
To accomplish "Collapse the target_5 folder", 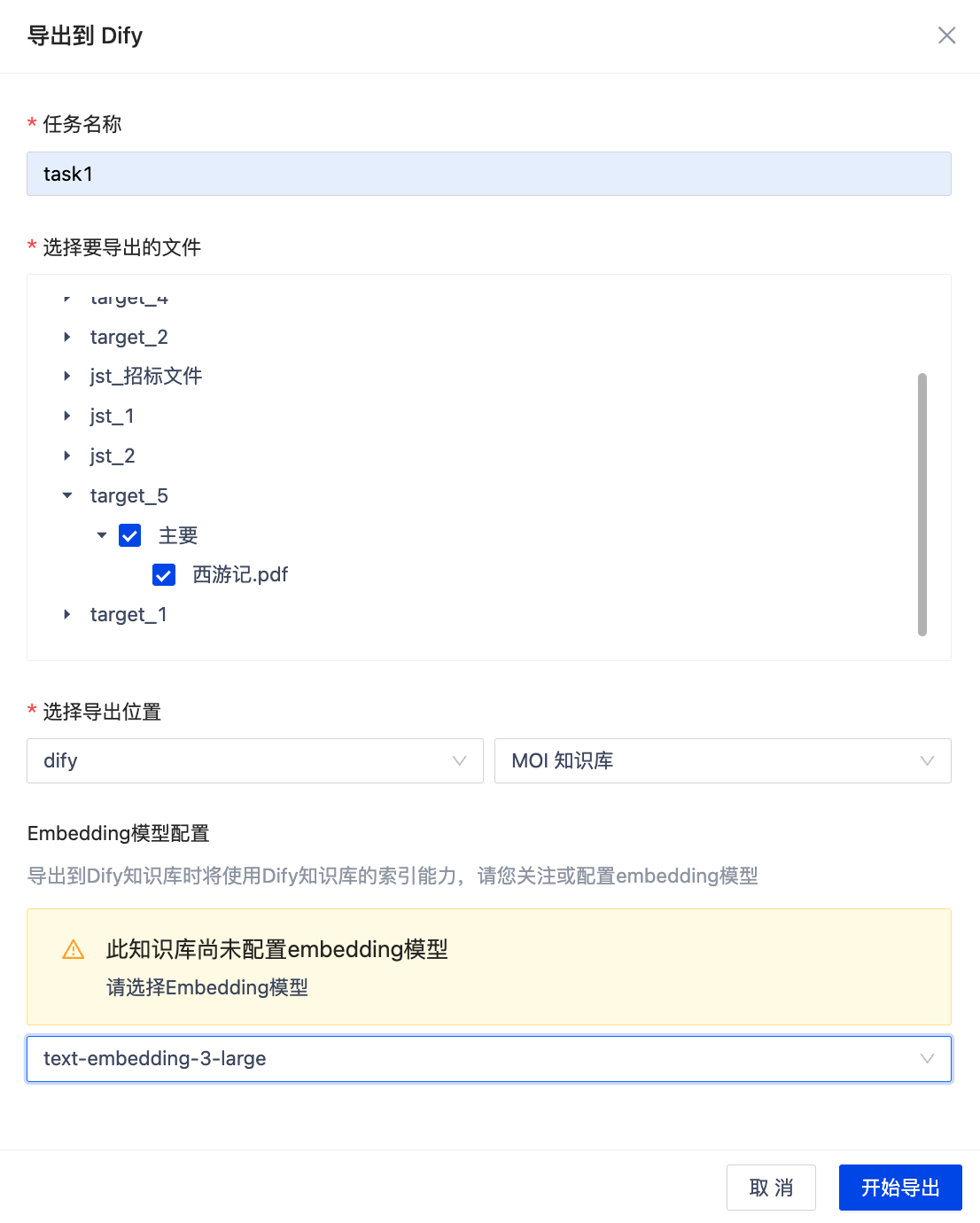I will (x=67, y=495).
